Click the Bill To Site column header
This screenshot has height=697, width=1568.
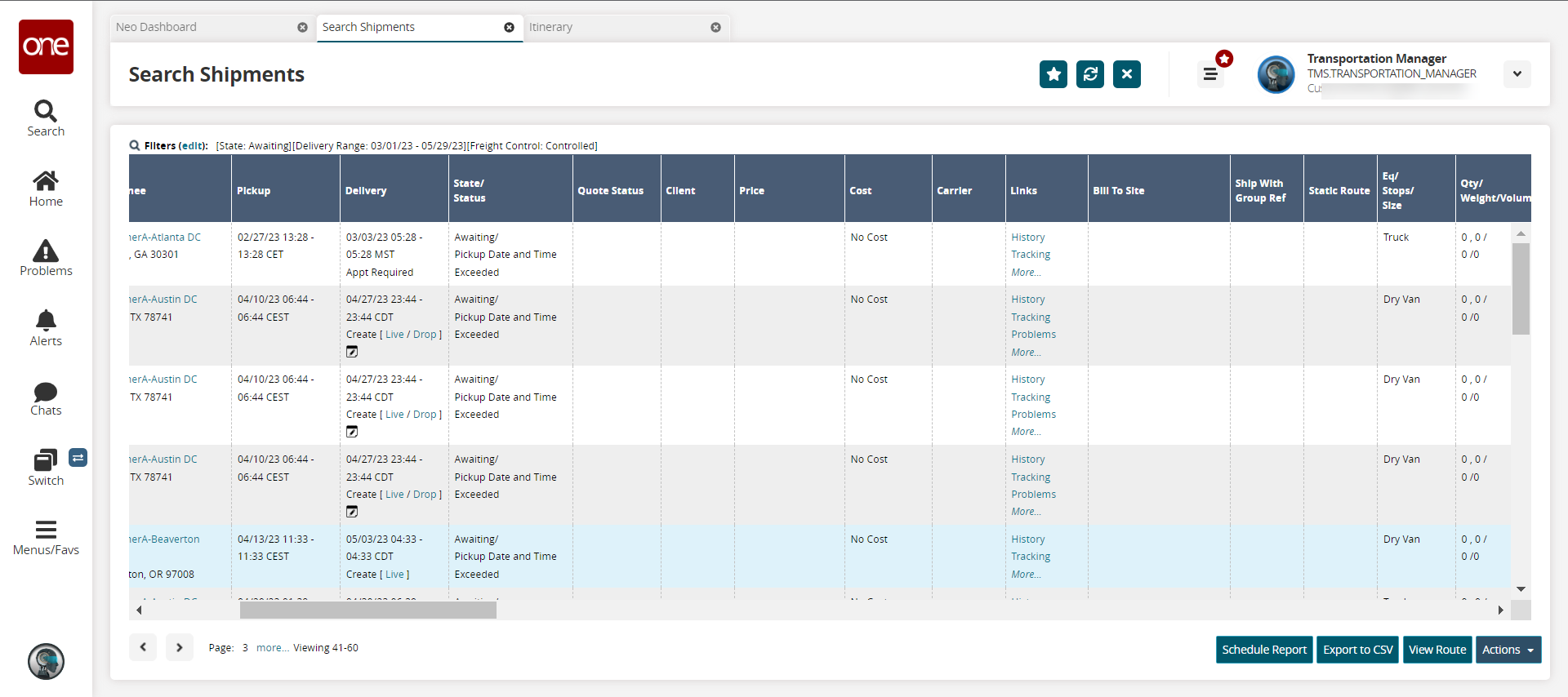(x=1159, y=190)
